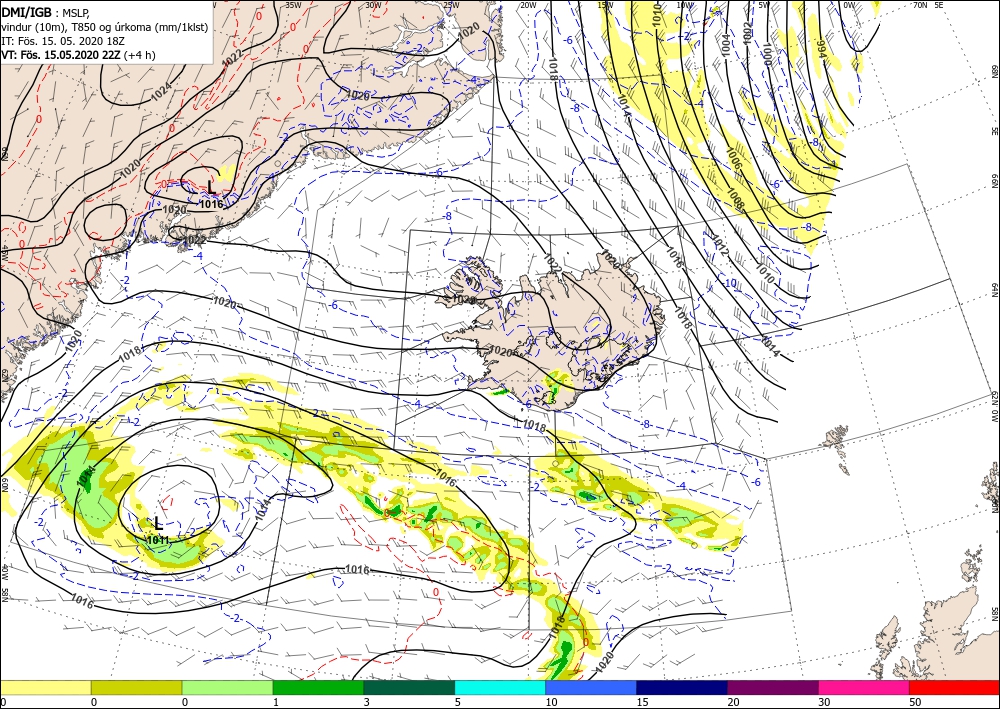This screenshot has width=1000, height=709.
Task: Click the '25W' longitude label
Action: (x=451, y=5)
